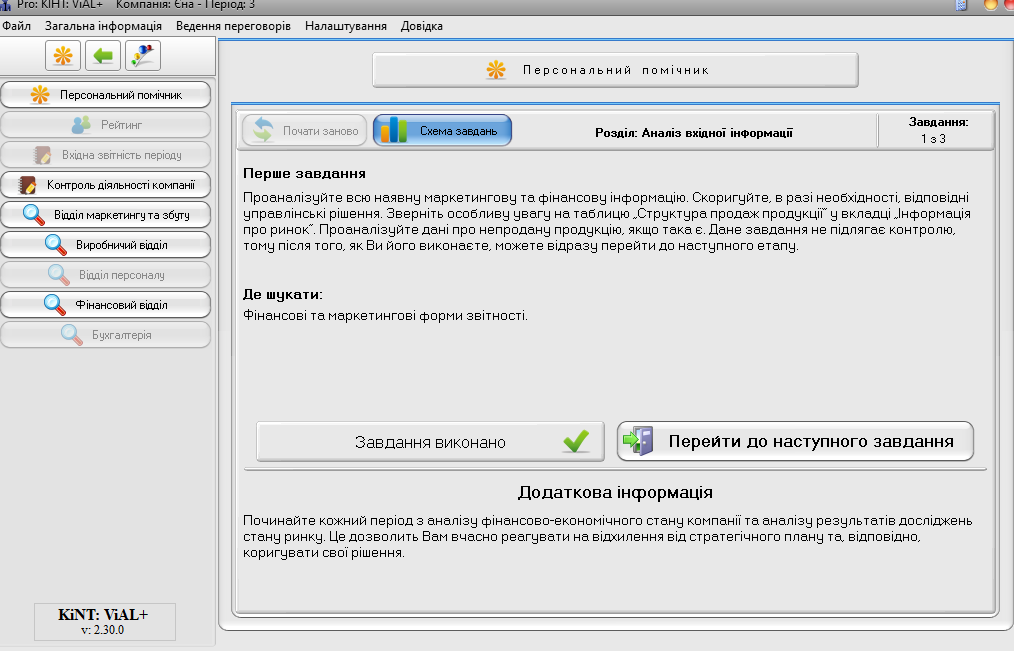Open Виробничий відділ section
This screenshot has width=1014, height=651.
[x=106, y=245]
